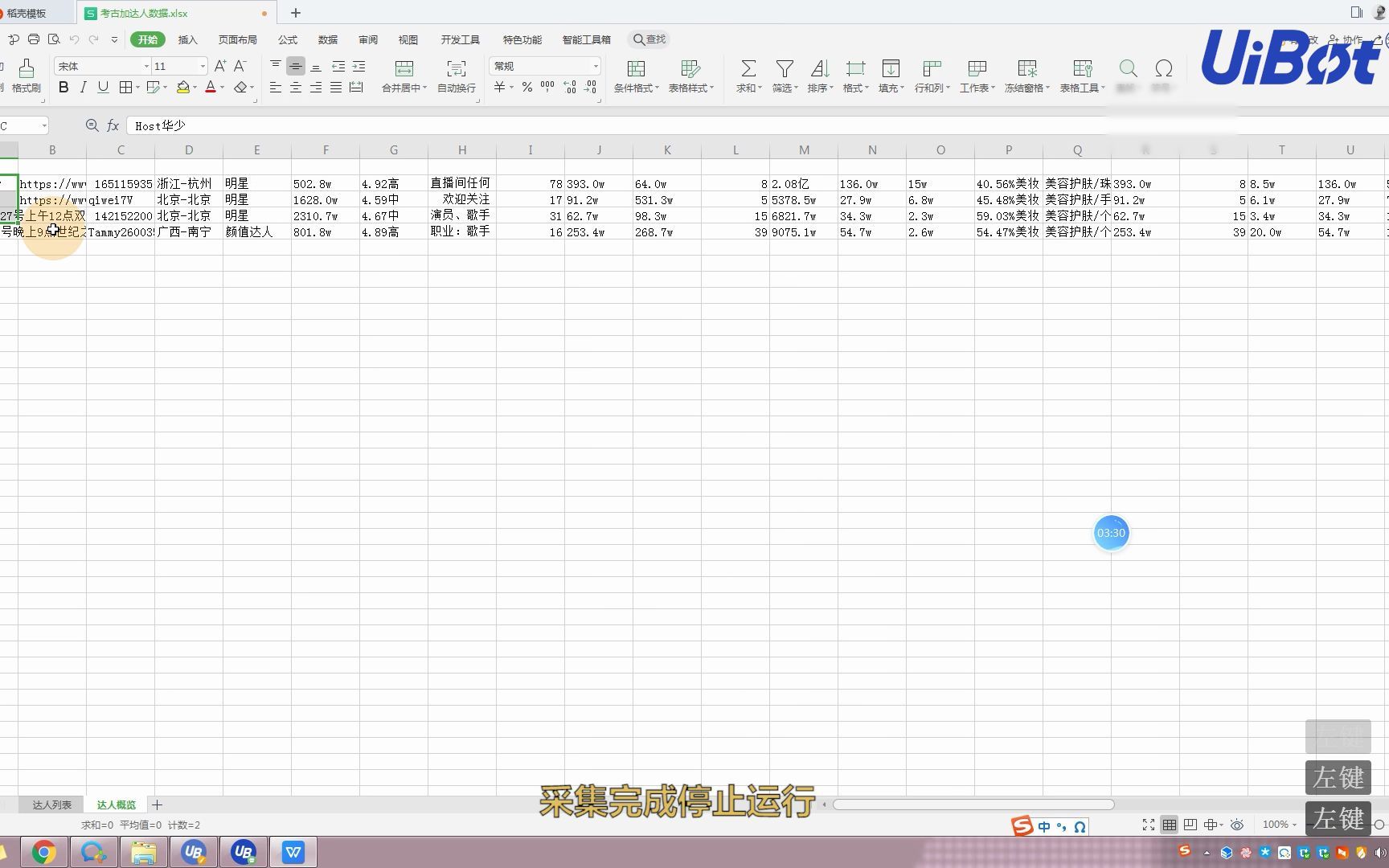Toggle align text left
Screen dimensions: 1389x868
pos(276,87)
